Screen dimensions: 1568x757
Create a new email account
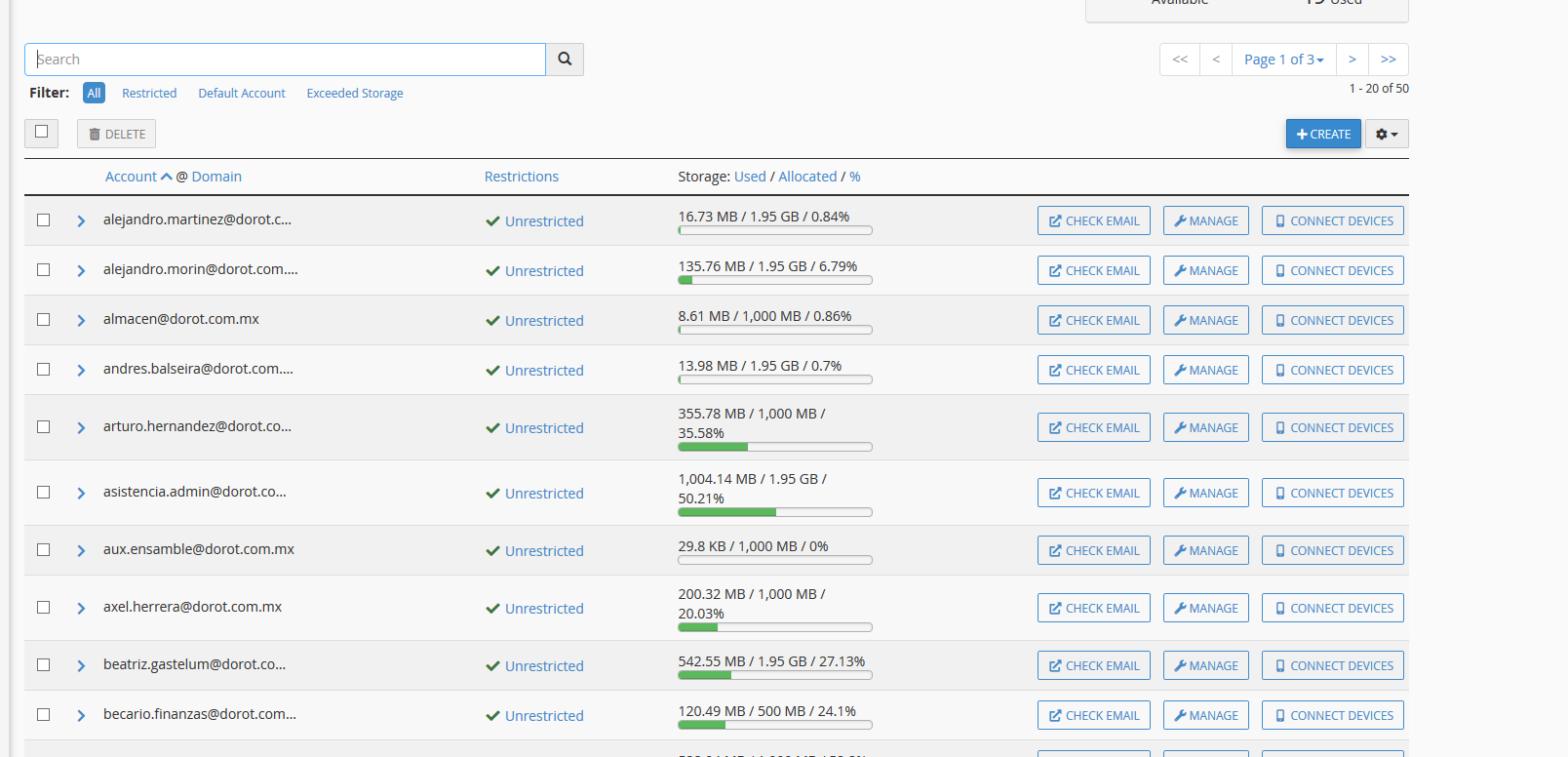(x=1322, y=134)
